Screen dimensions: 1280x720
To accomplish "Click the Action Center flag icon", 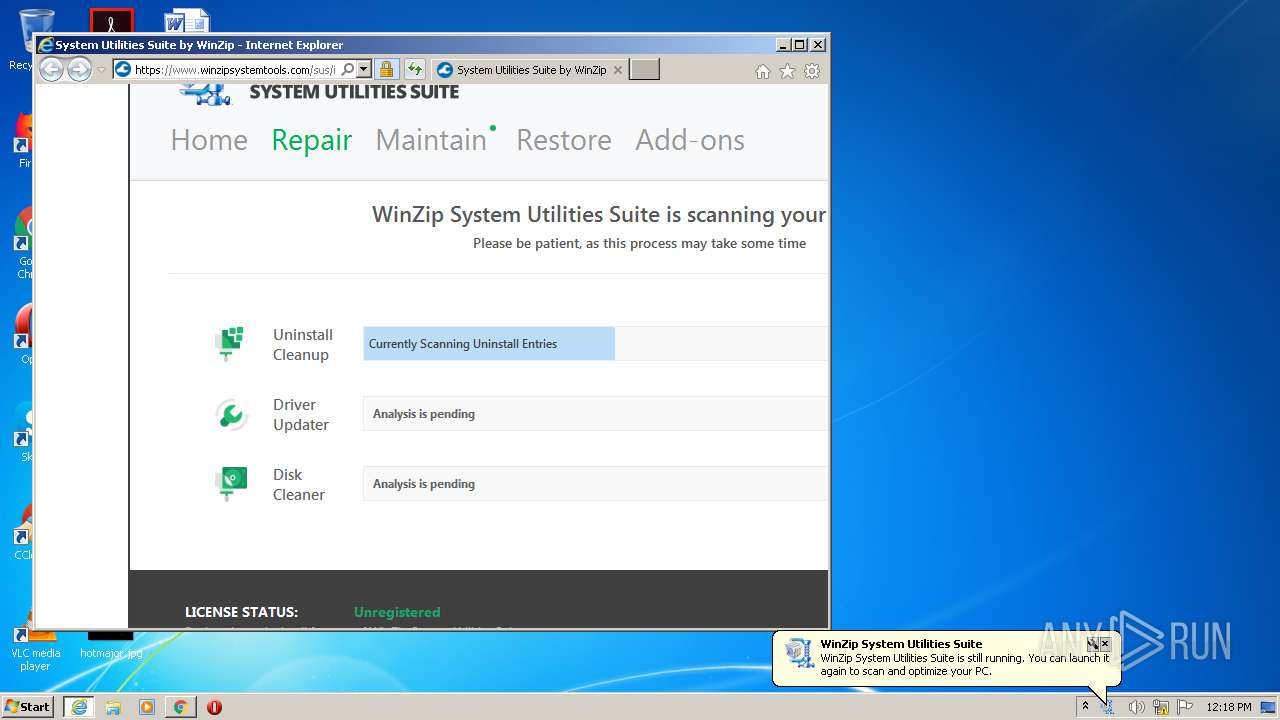I will 1185,707.
